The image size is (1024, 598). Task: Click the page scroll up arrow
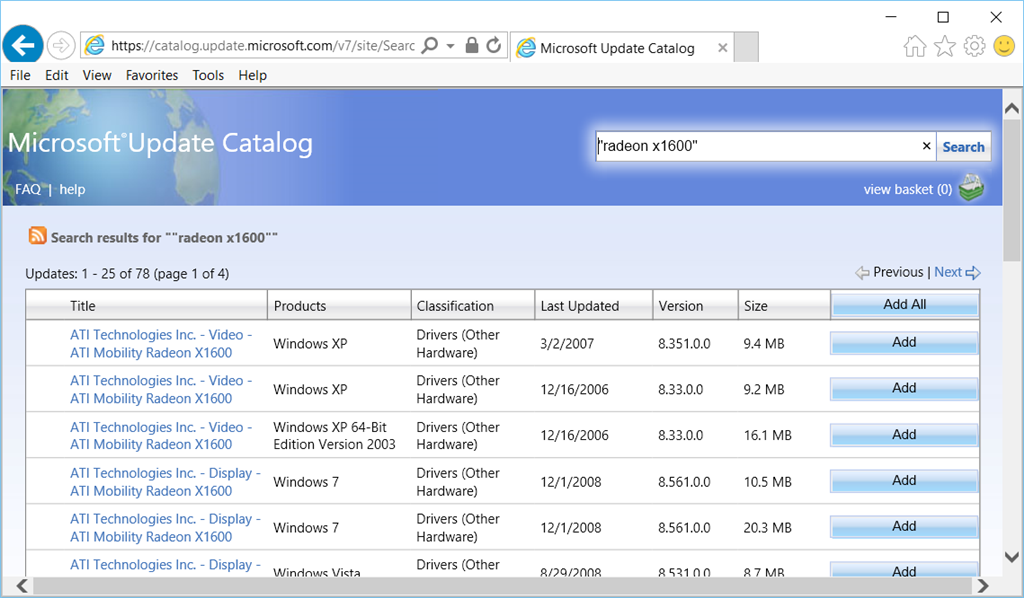pyautogui.click(x=1012, y=108)
